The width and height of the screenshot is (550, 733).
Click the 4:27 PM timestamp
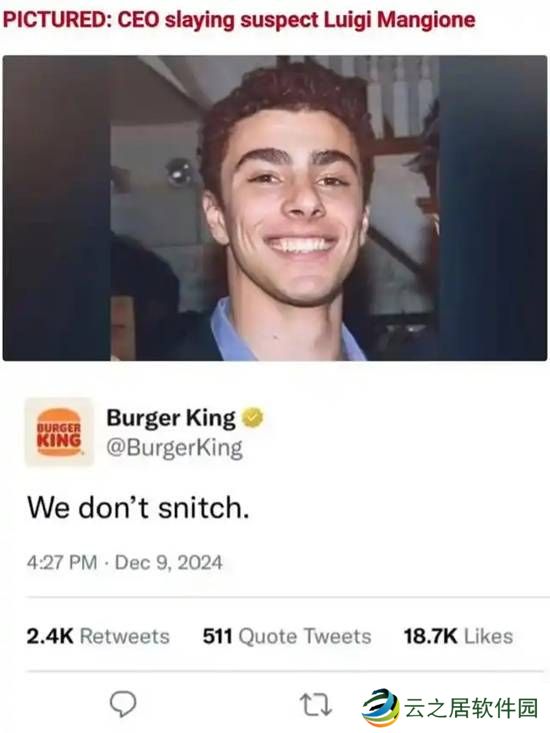point(62,562)
